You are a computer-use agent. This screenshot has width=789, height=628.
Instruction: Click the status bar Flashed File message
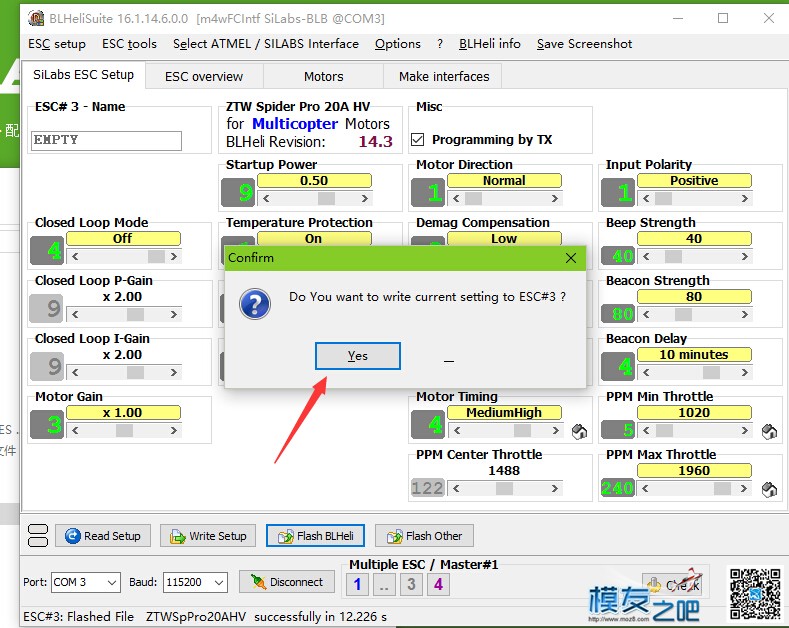click(x=205, y=617)
